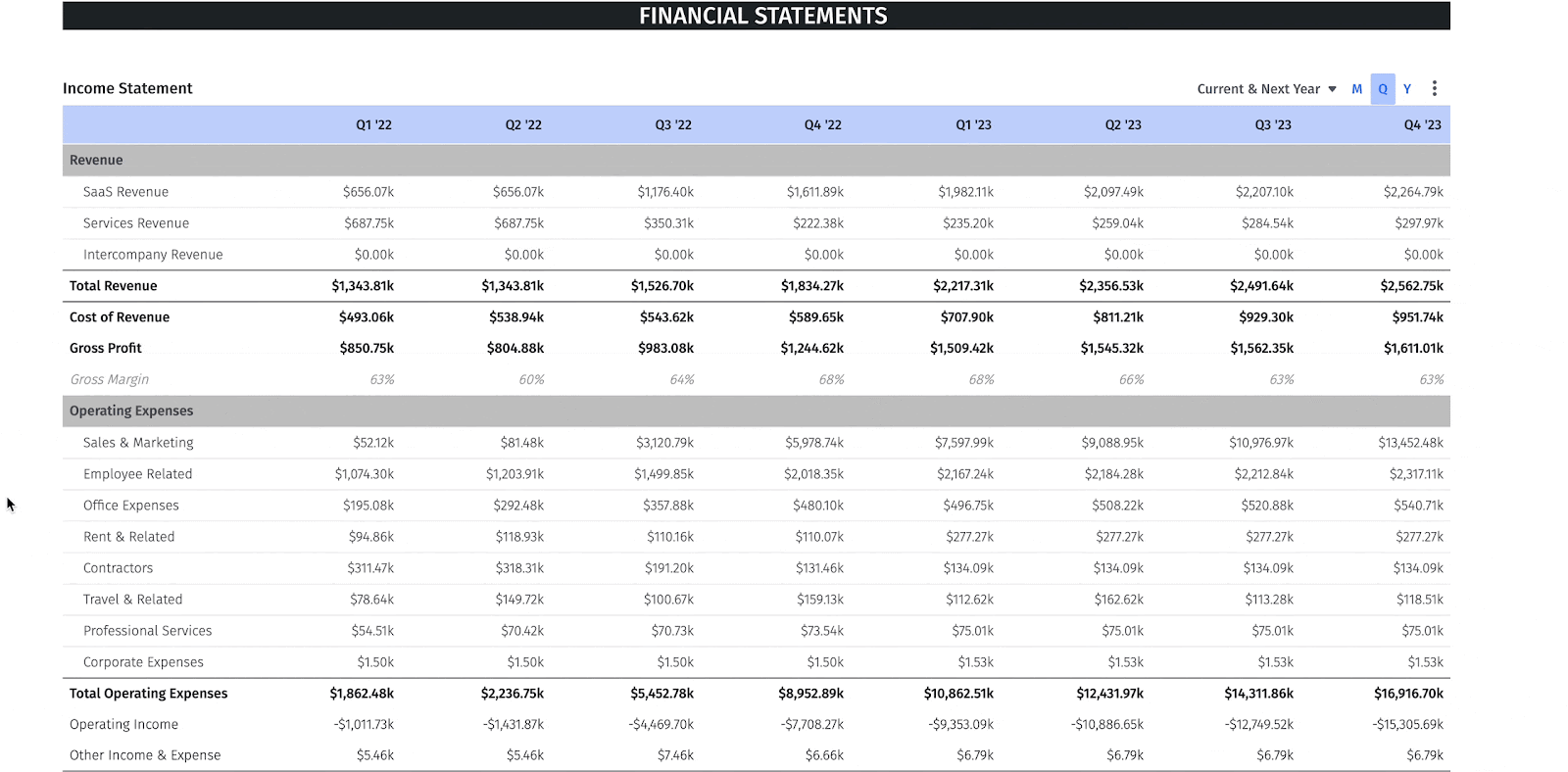This screenshot has width=1568, height=772.
Task: Click Sales & Marketing value $3,120.79k
Action: pos(664,443)
